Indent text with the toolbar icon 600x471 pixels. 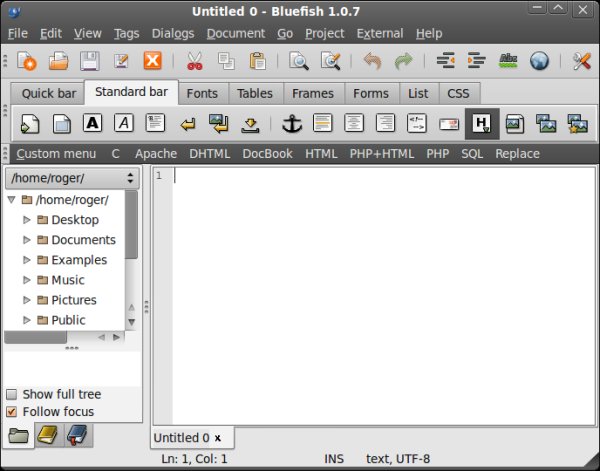[x=477, y=61]
